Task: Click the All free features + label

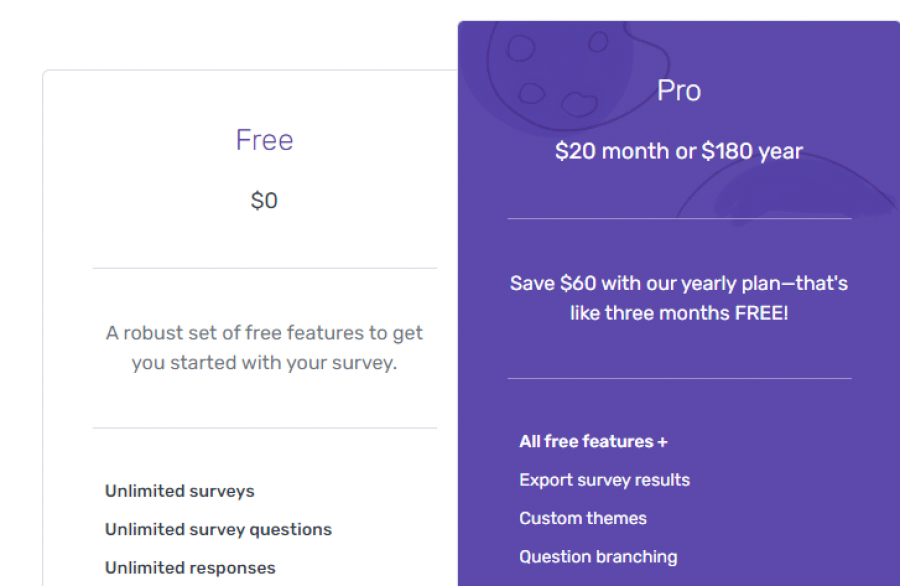Action: pos(593,441)
